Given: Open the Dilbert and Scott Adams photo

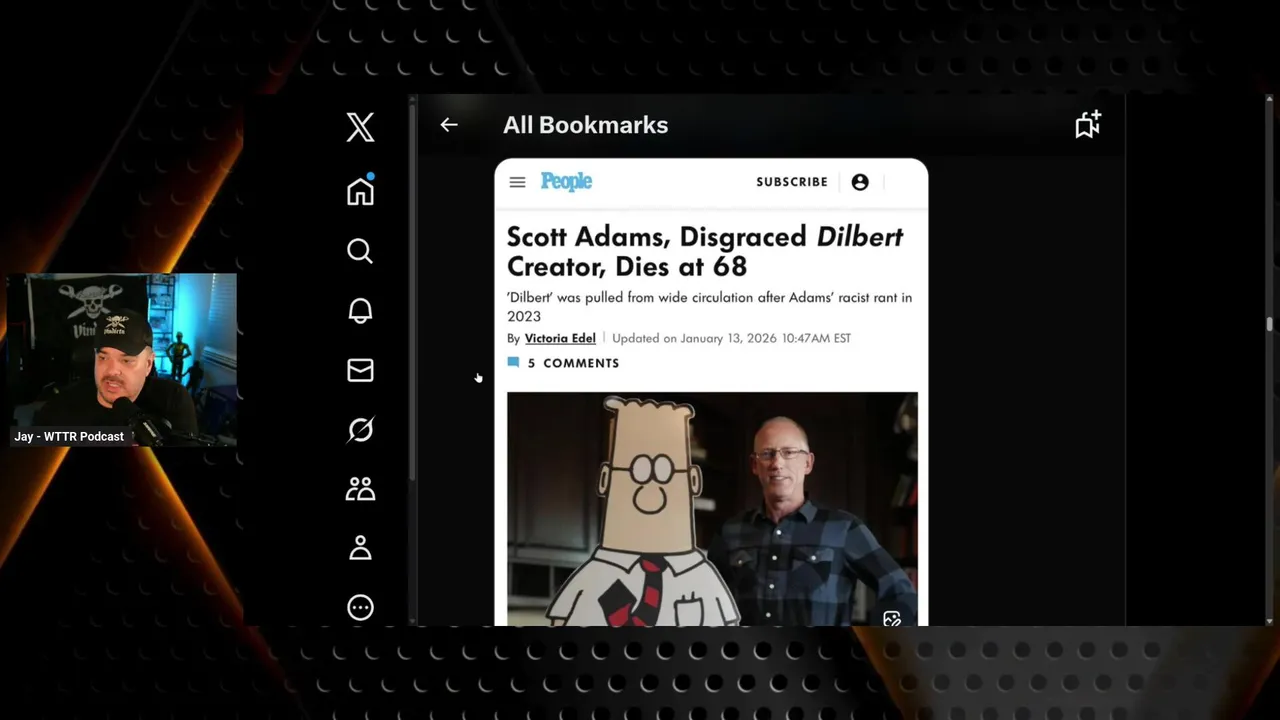Looking at the screenshot, I should (x=712, y=508).
